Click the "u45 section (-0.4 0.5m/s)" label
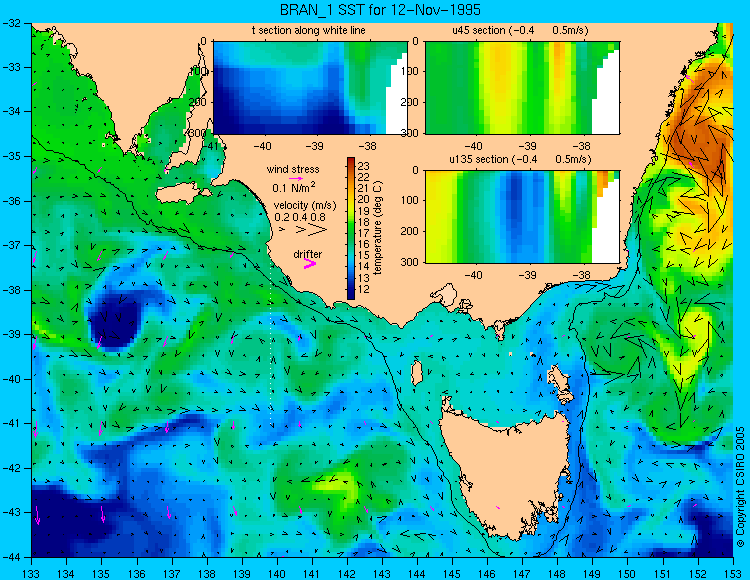The height and width of the screenshot is (580, 750). pos(520,31)
